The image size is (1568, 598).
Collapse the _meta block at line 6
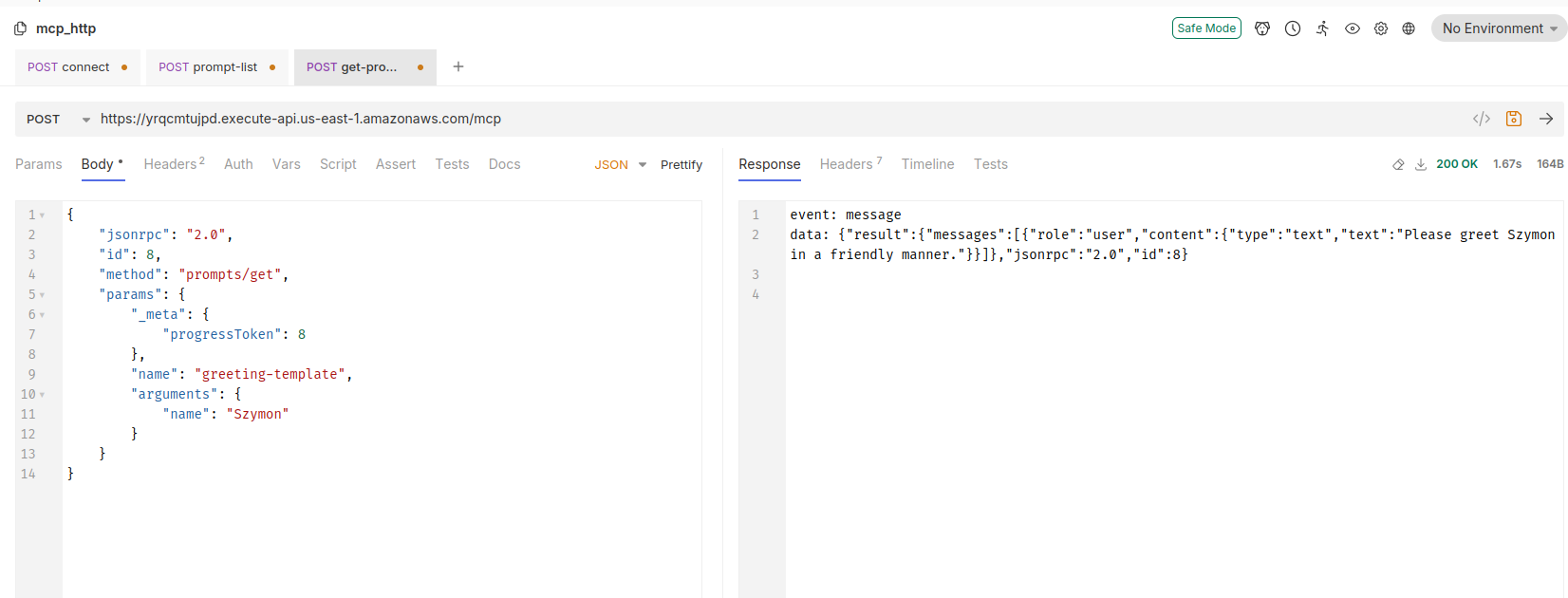point(42,315)
